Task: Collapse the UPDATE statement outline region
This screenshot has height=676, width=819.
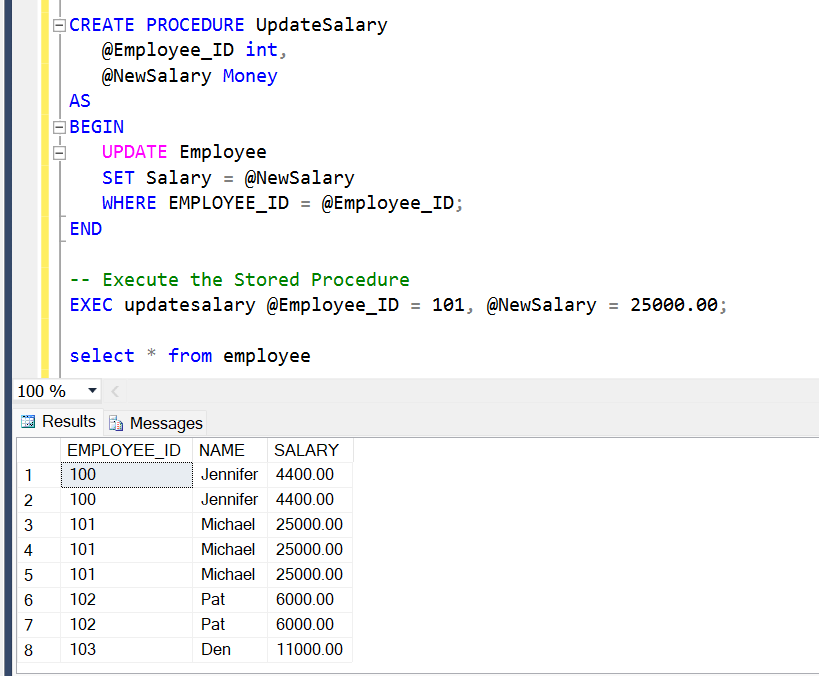Action: (58, 152)
